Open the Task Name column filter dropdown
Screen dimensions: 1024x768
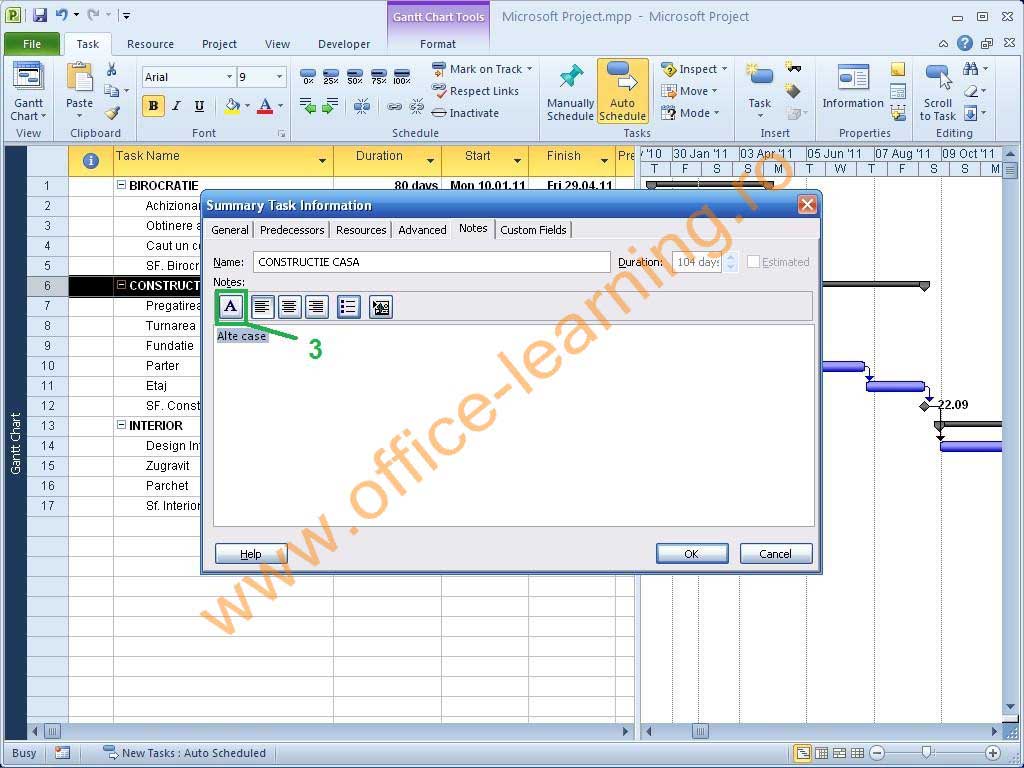(x=322, y=161)
